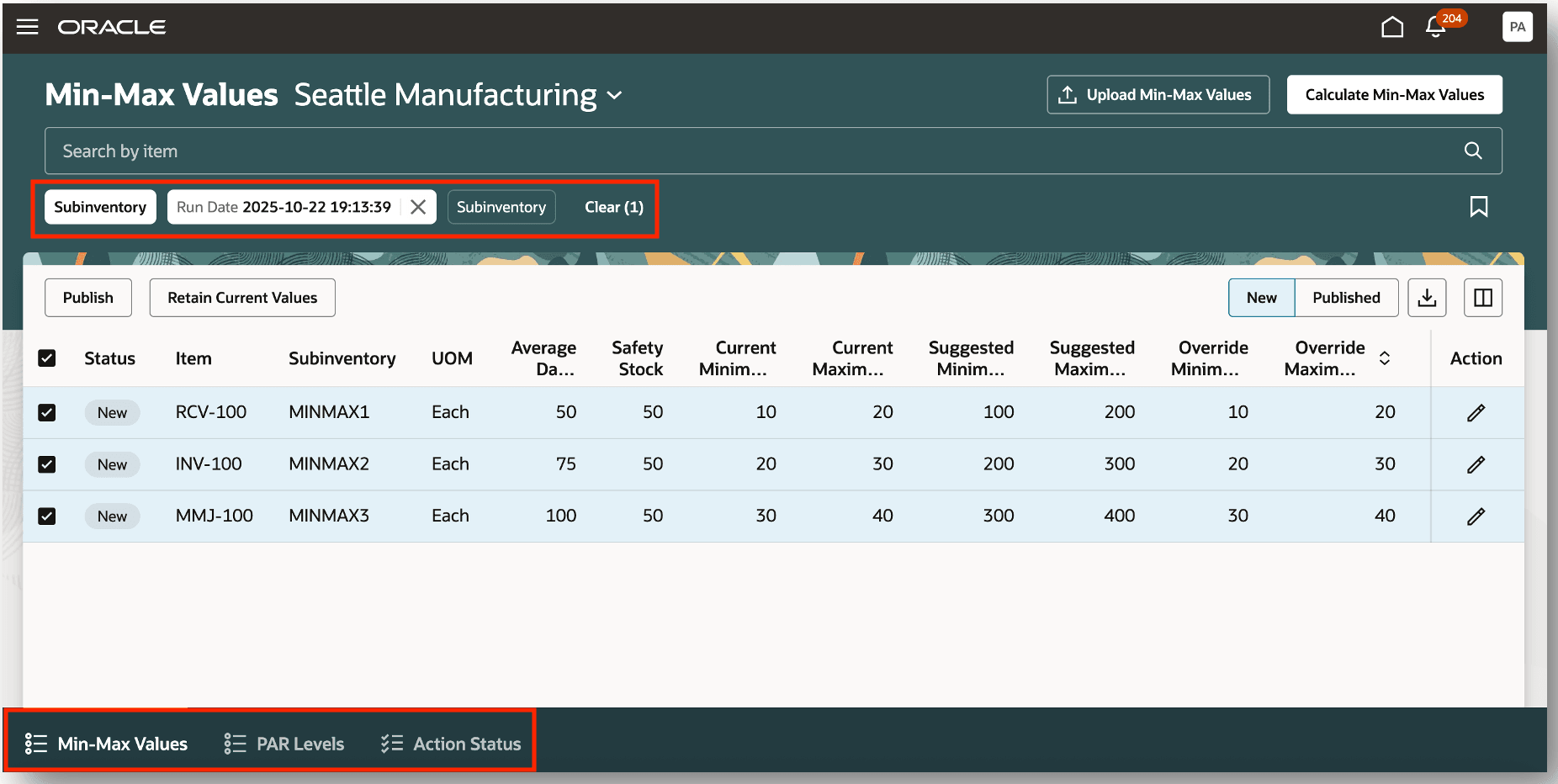1558x784 pixels.
Task: Expand the Seattle Manufacturing organization dropdown
Action: 615,95
